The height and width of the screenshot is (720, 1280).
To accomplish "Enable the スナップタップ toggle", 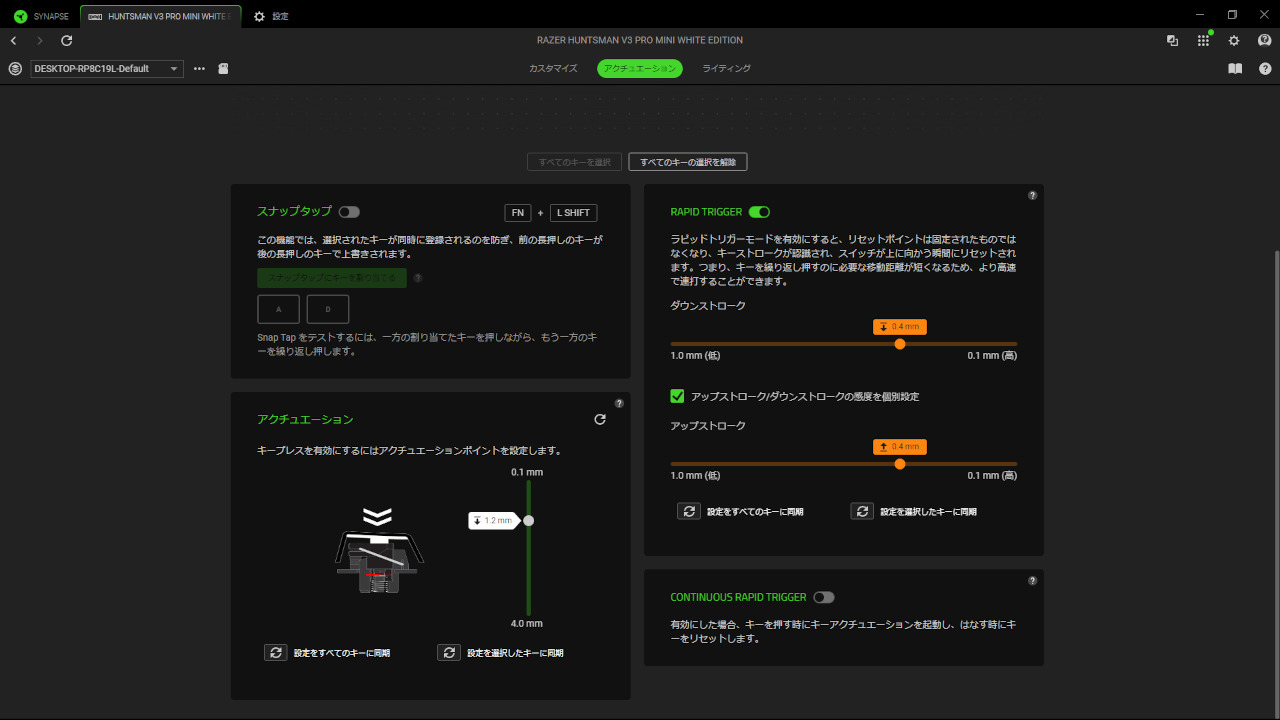I will pos(349,212).
